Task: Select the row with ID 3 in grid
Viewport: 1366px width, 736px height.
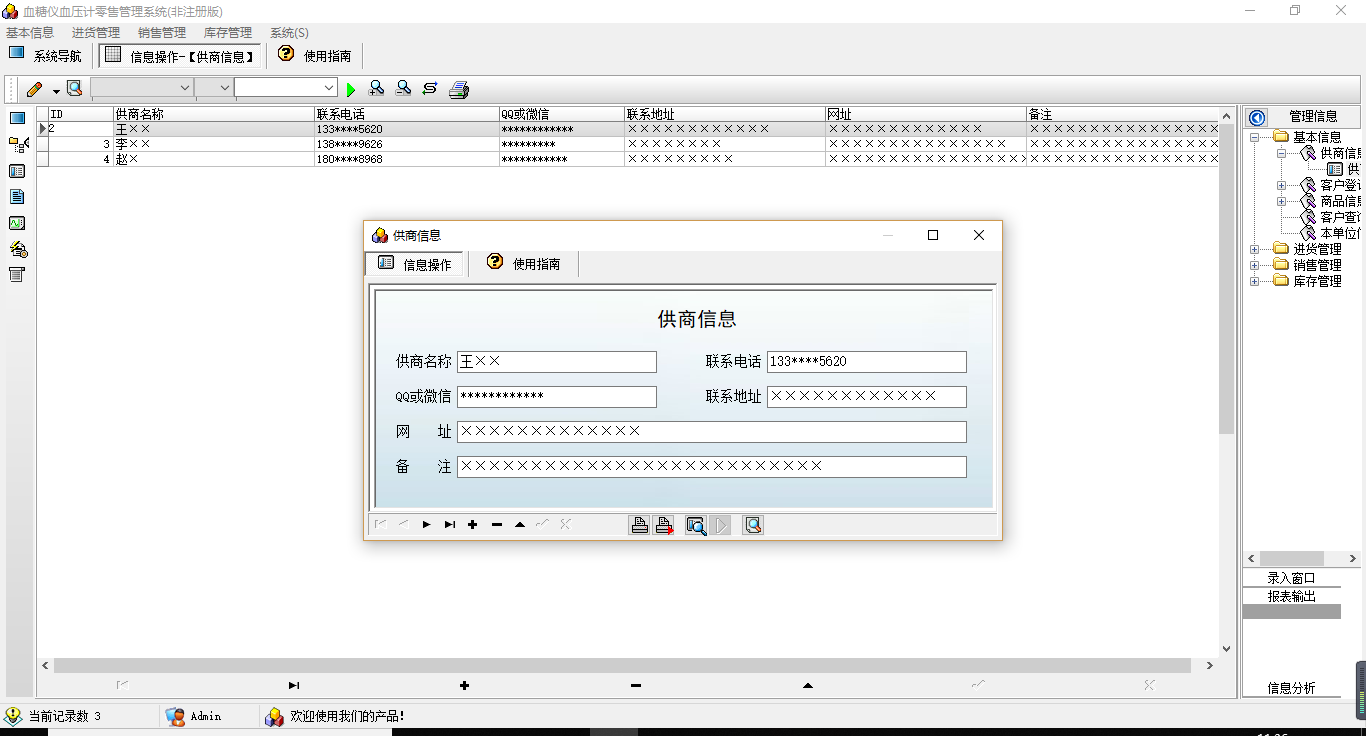Action: (x=628, y=144)
